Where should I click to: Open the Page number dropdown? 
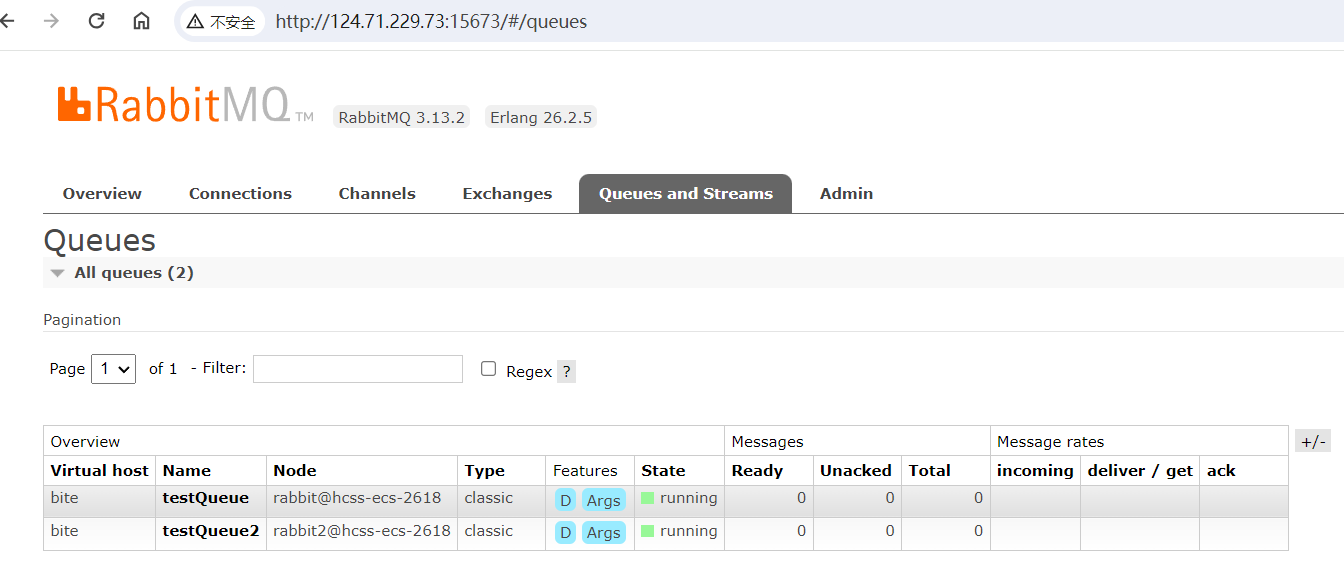[x=113, y=369]
